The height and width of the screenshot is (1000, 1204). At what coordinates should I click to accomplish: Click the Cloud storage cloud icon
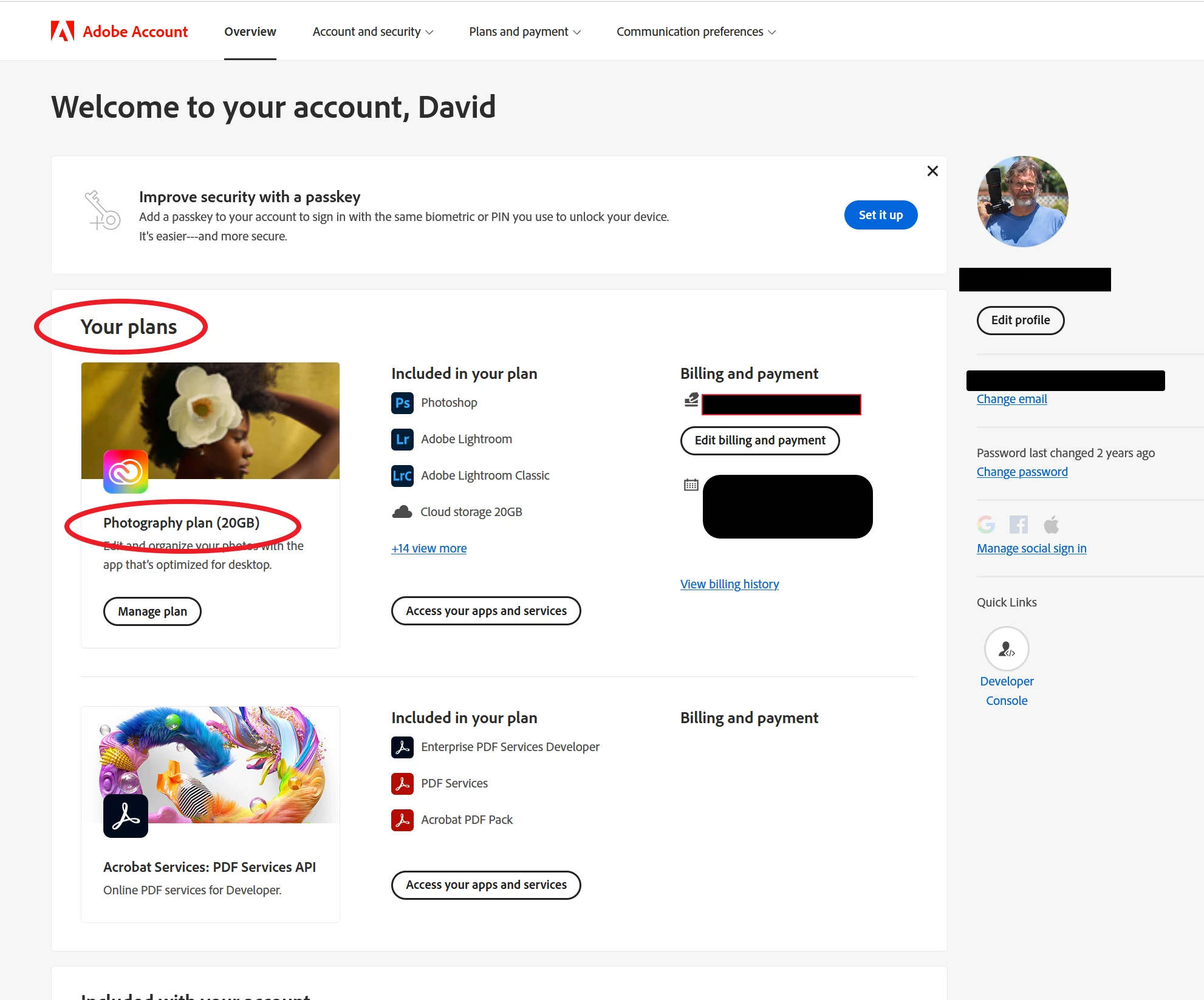coord(402,512)
